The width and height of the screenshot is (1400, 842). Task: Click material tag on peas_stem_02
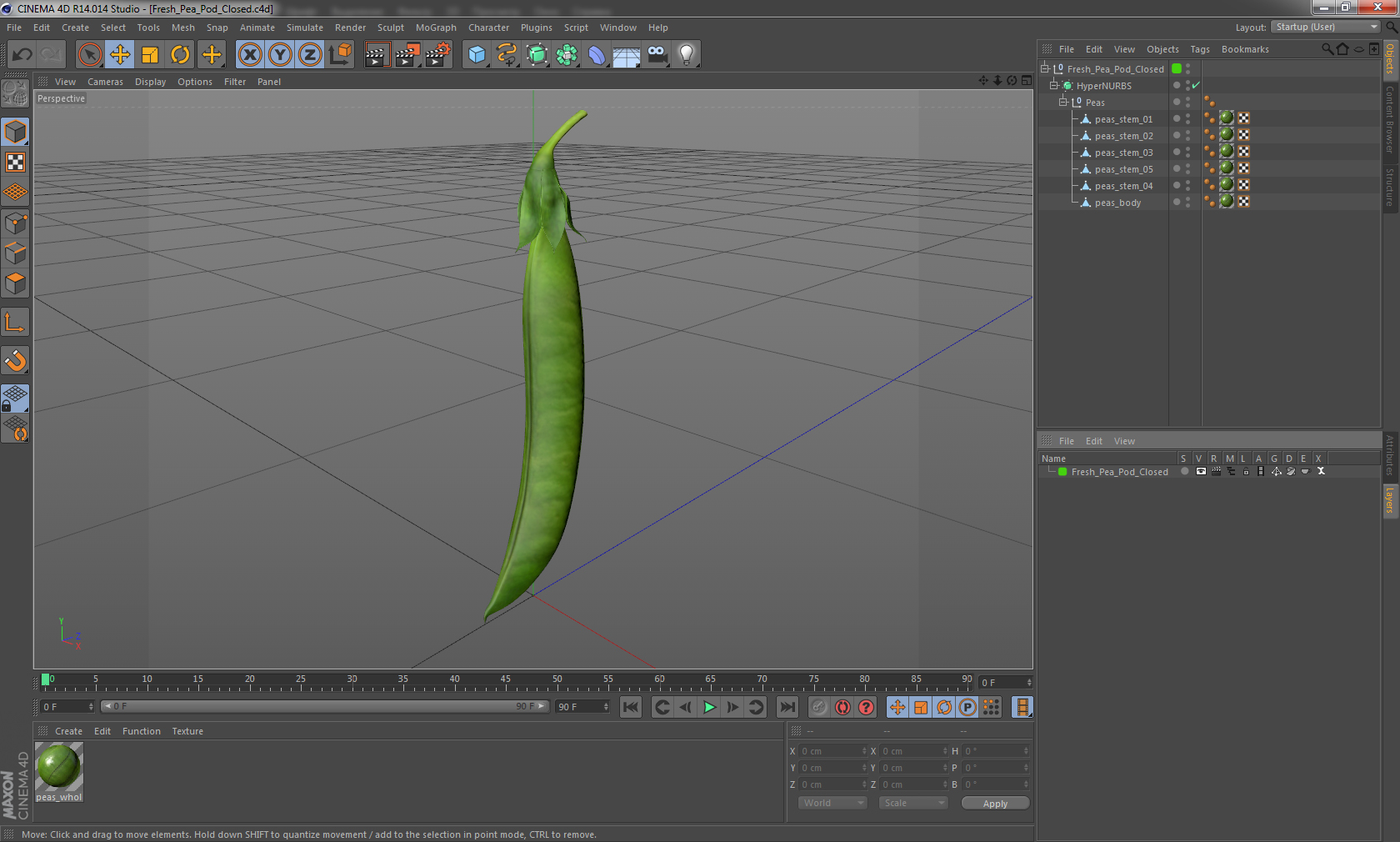pyautogui.click(x=1227, y=135)
